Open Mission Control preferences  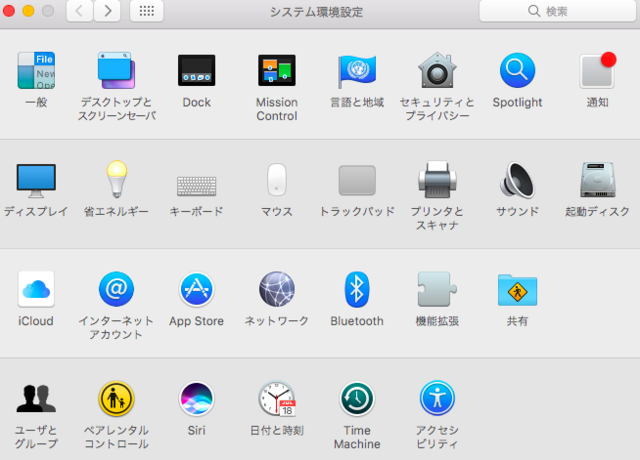point(276,71)
